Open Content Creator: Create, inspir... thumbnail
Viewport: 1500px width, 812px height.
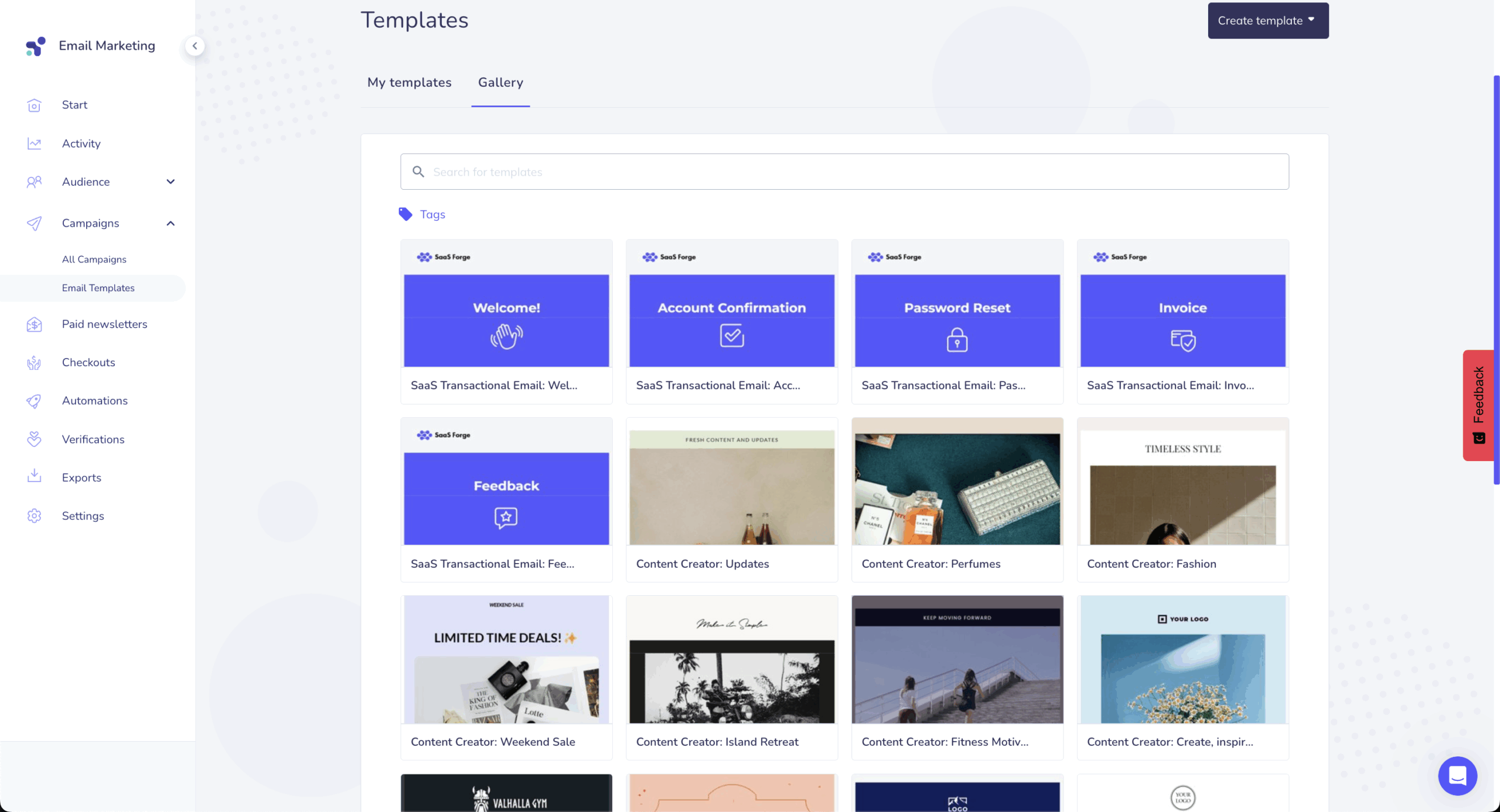[x=1183, y=660]
